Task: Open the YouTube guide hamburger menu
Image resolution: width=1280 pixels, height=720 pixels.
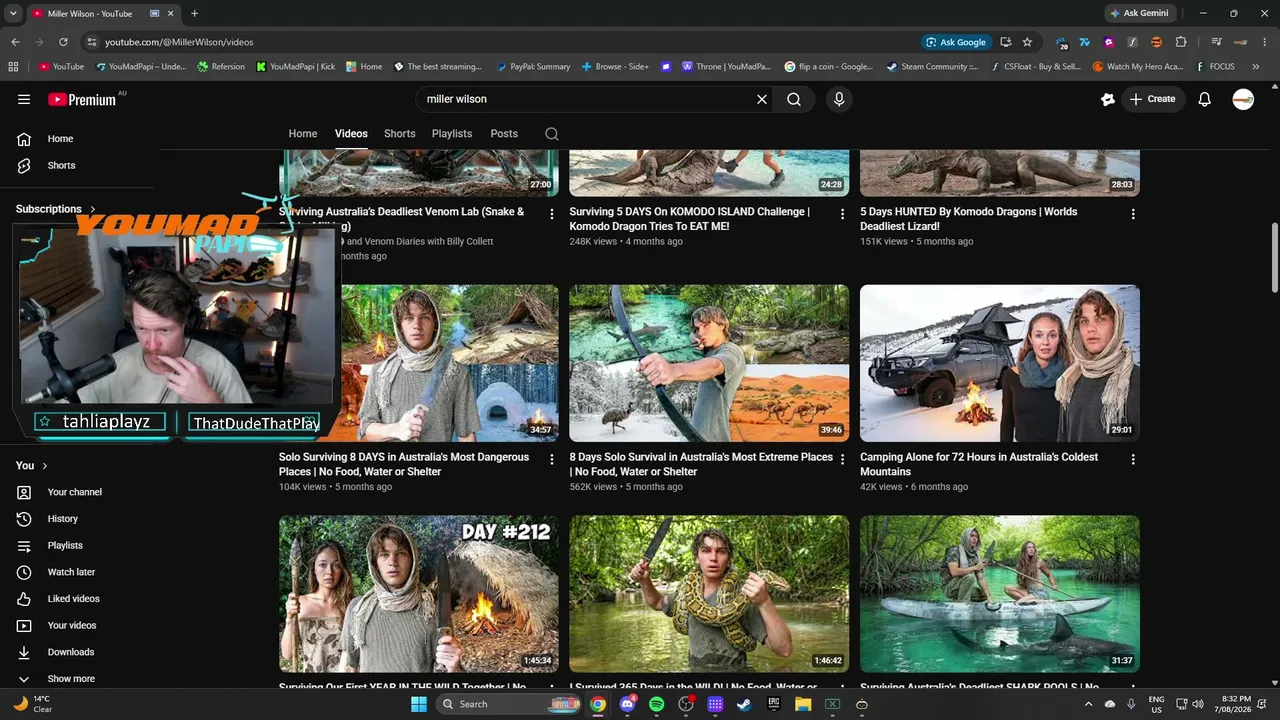Action: pos(24,99)
